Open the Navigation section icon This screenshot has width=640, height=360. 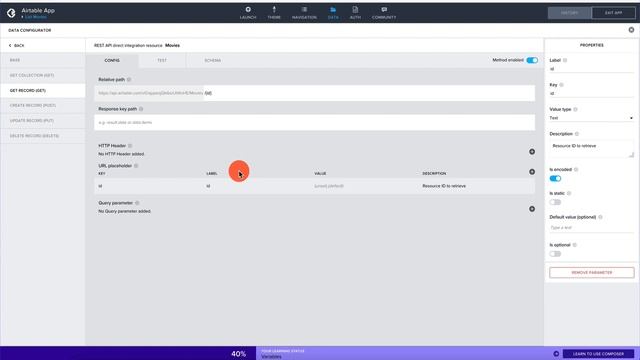coord(304,9)
